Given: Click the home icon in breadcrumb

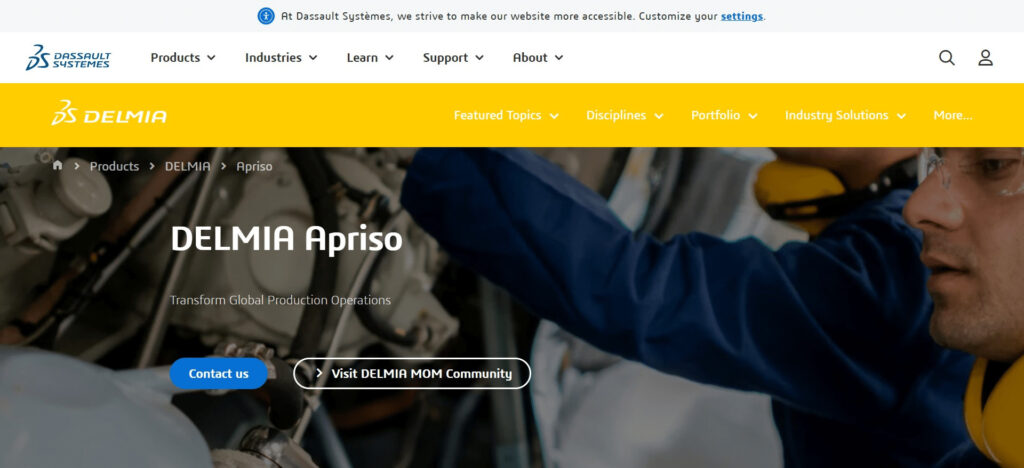Looking at the screenshot, I should pos(57,165).
